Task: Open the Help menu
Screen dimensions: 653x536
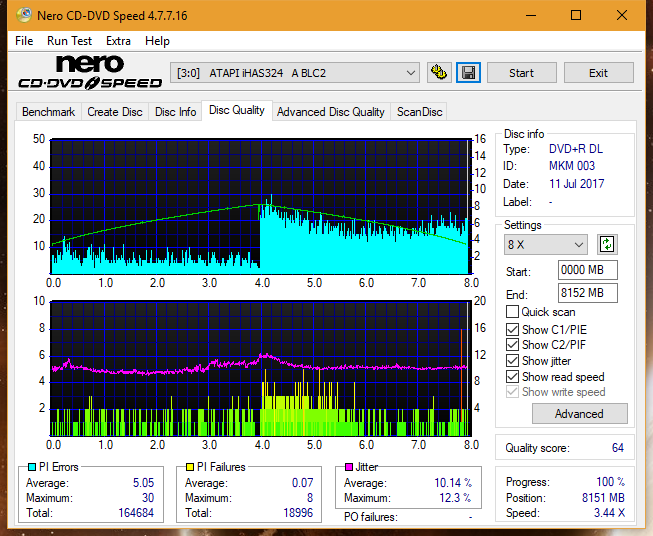Action: pos(157,41)
